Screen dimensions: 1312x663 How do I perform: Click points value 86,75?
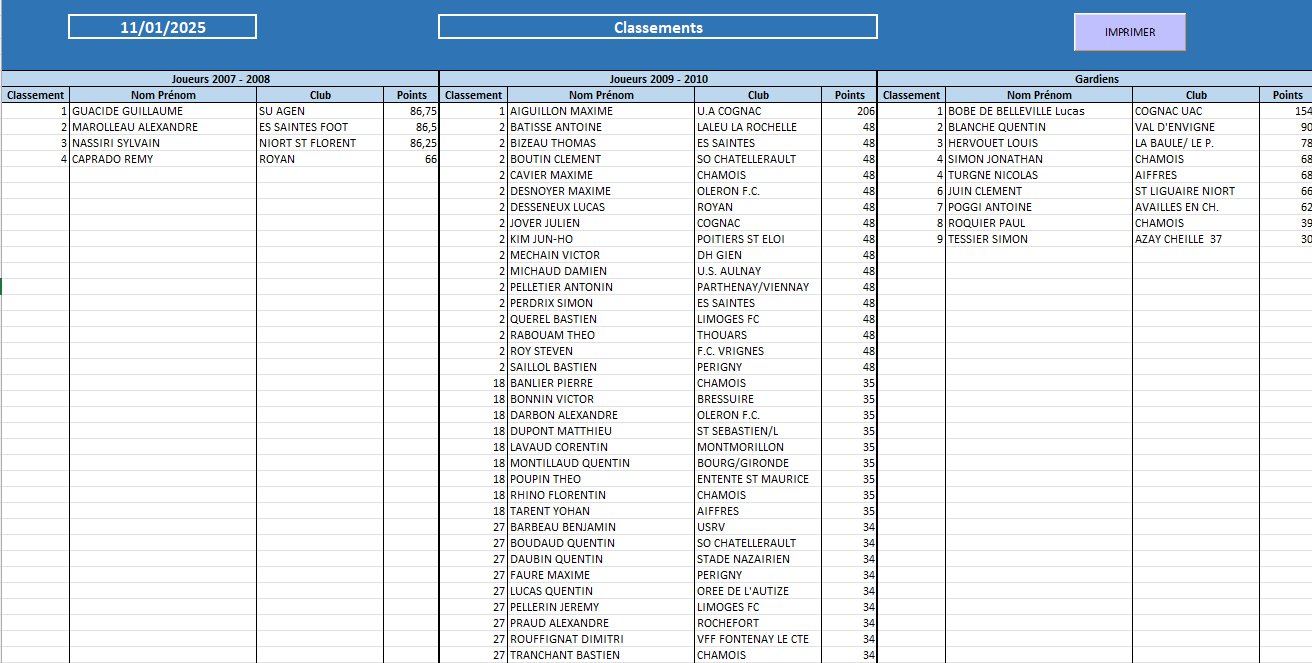[x=411, y=111]
